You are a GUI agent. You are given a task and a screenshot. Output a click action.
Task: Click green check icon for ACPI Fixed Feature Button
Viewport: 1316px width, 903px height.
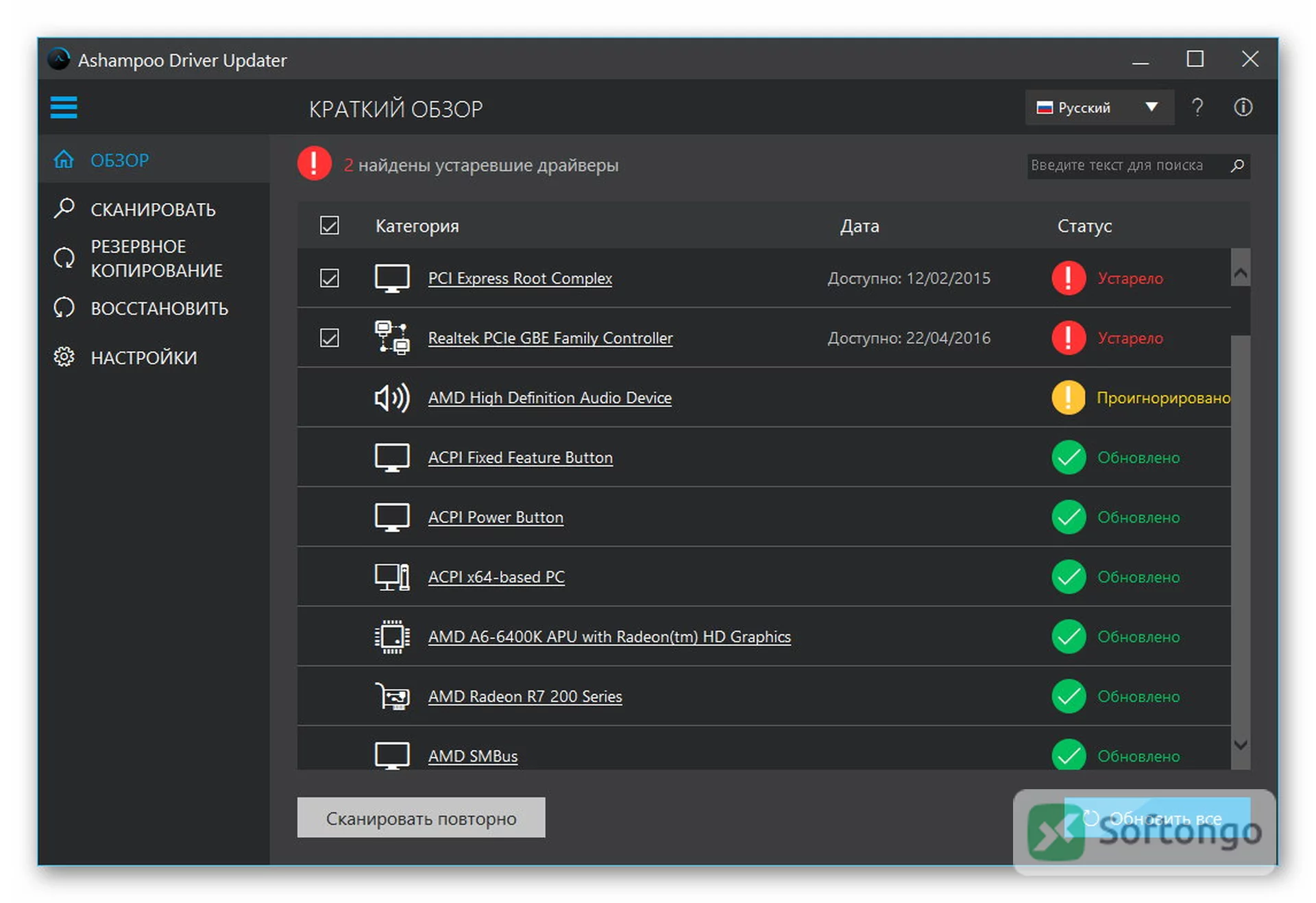[1069, 457]
